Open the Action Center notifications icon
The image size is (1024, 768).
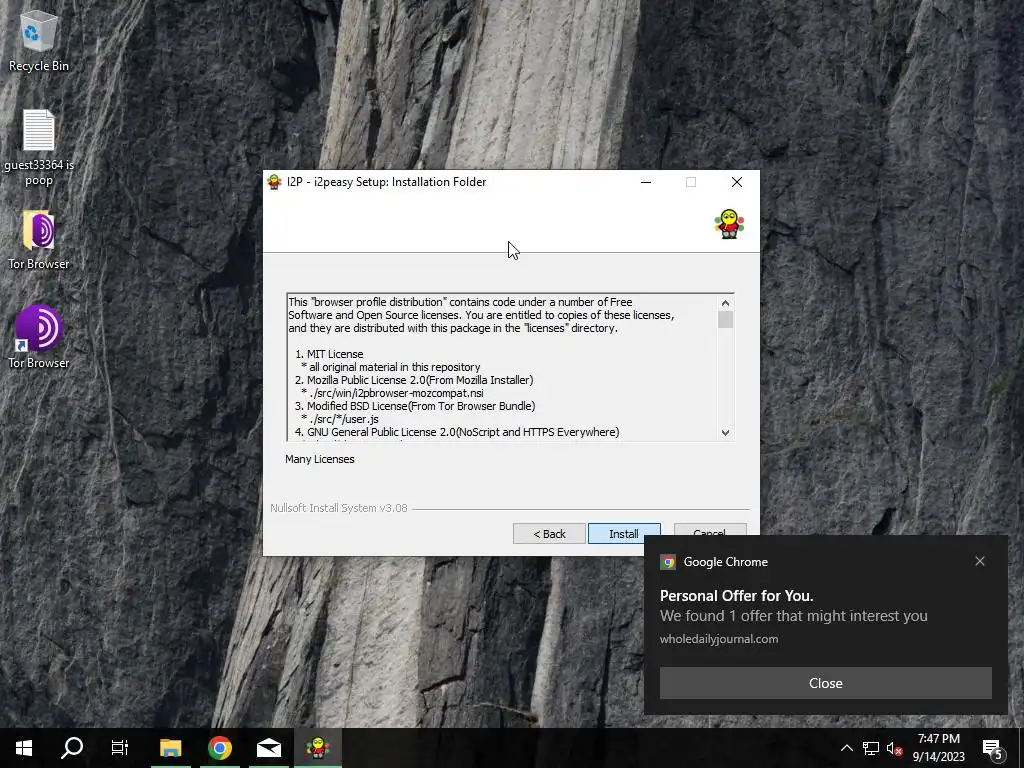coord(993,748)
